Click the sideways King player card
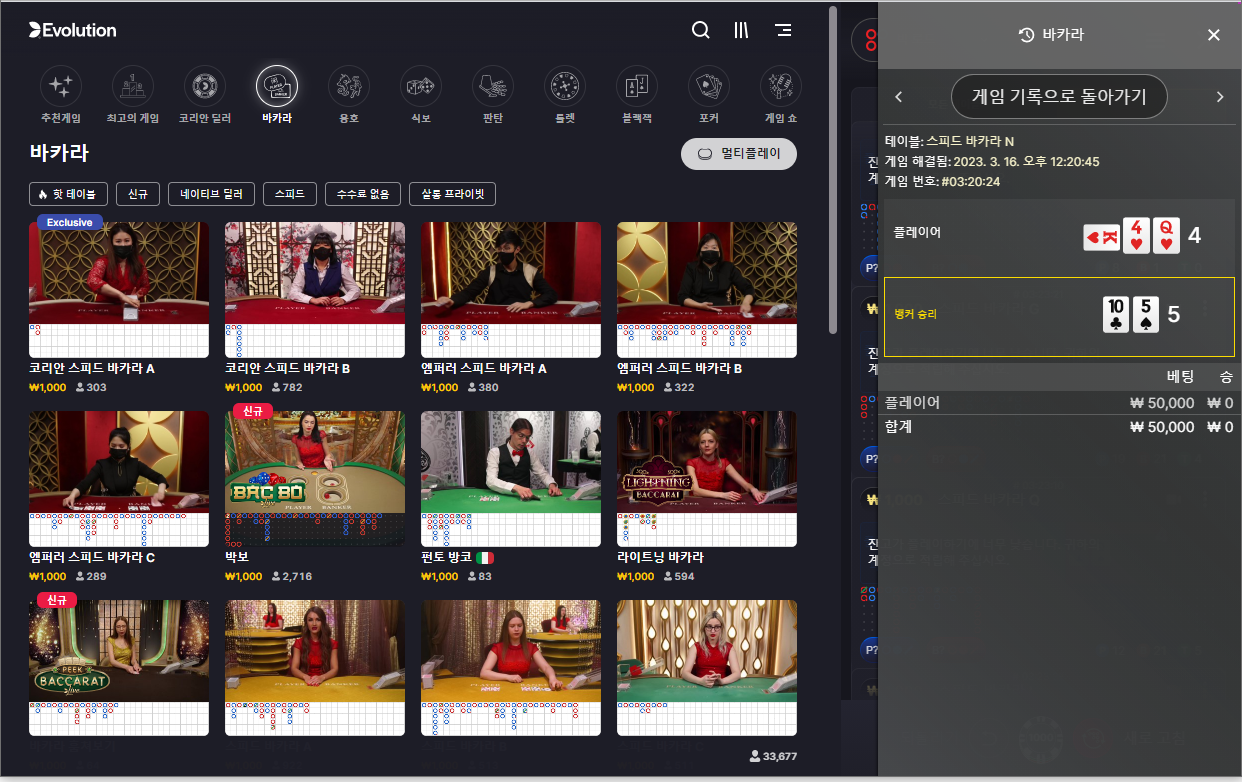Image resolution: width=1242 pixels, height=782 pixels. [x=1102, y=238]
